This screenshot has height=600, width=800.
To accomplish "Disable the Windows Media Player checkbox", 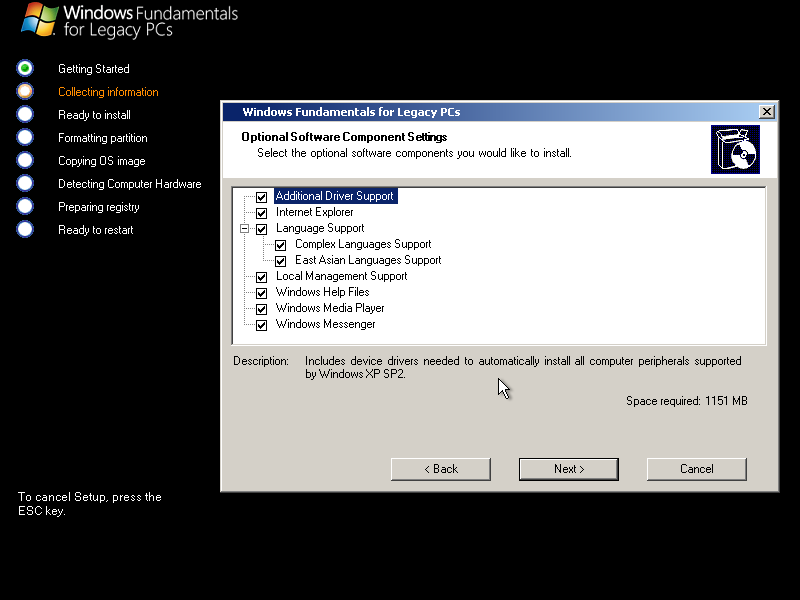I will point(261,309).
